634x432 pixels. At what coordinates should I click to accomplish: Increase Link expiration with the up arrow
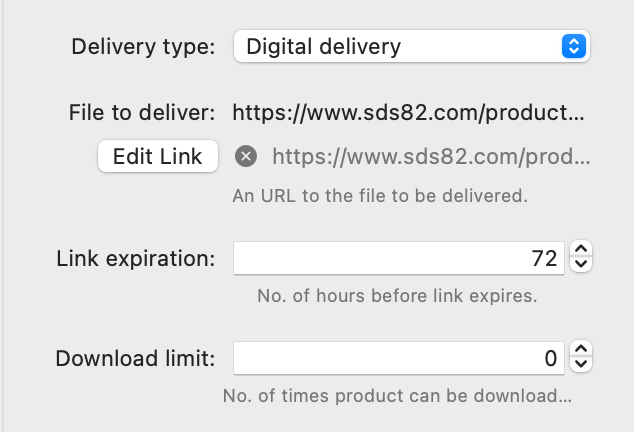[582, 250]
